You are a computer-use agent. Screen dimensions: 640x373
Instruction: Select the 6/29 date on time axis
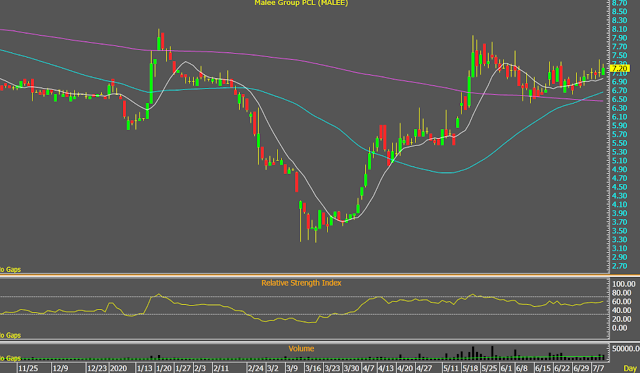[581, 369]
